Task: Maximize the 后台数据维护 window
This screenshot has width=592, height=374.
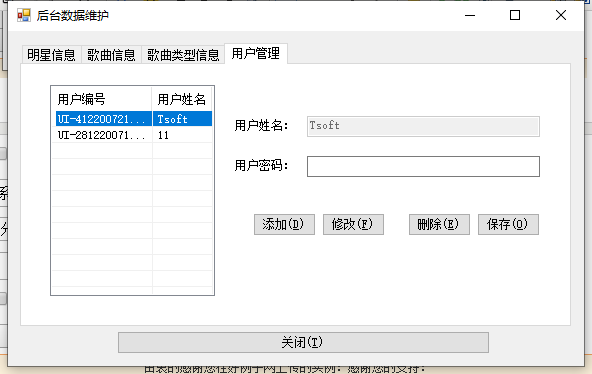Action: pos(515,15)
